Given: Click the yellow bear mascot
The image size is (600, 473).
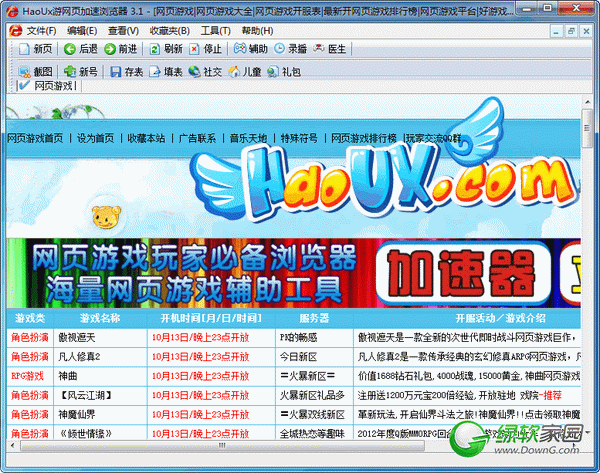Looking at the screenshot, I should [106, 217].
